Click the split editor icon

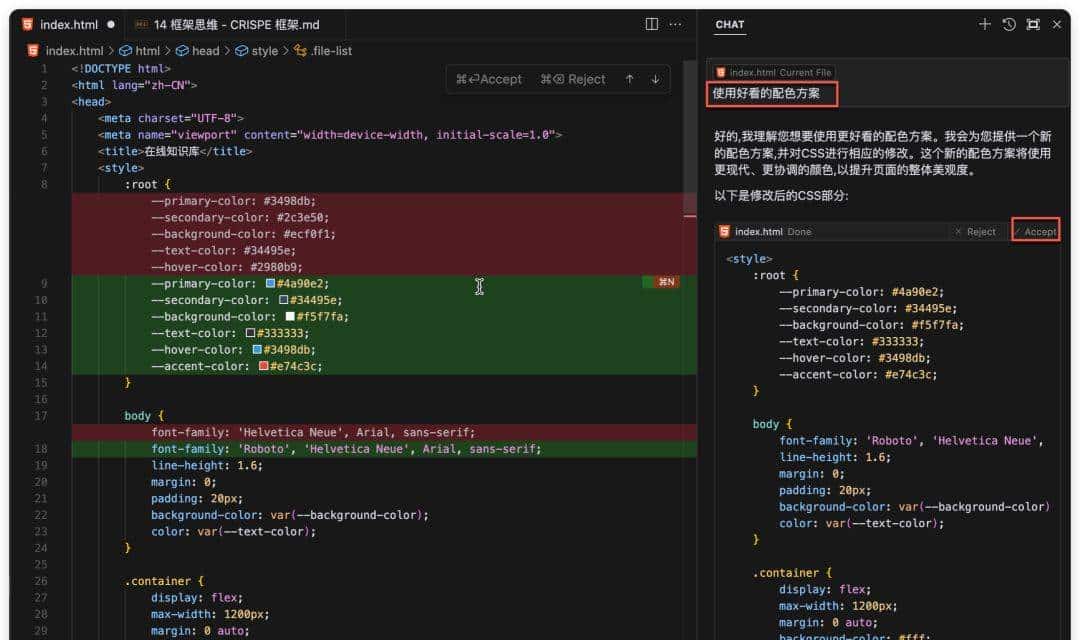(x=652, y=24)
